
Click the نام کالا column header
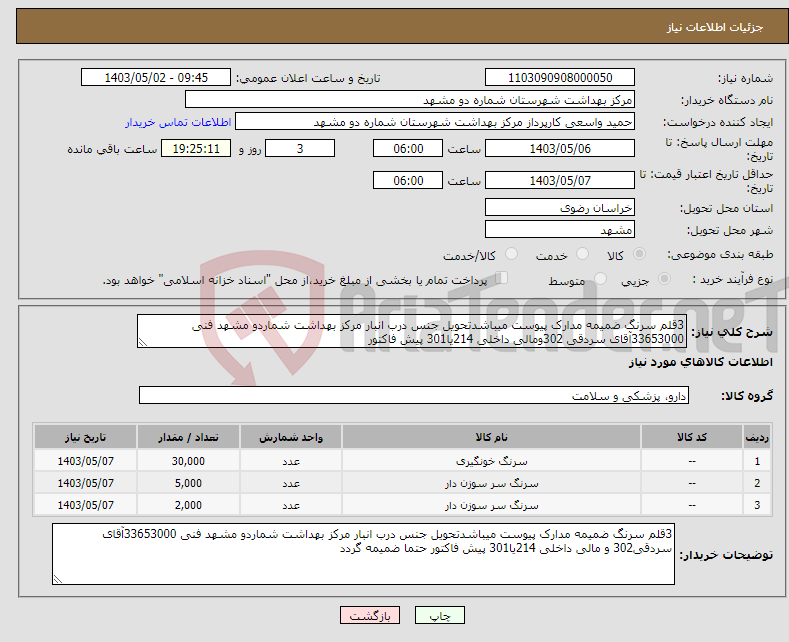pyautogui.click(x=491, y=437)
